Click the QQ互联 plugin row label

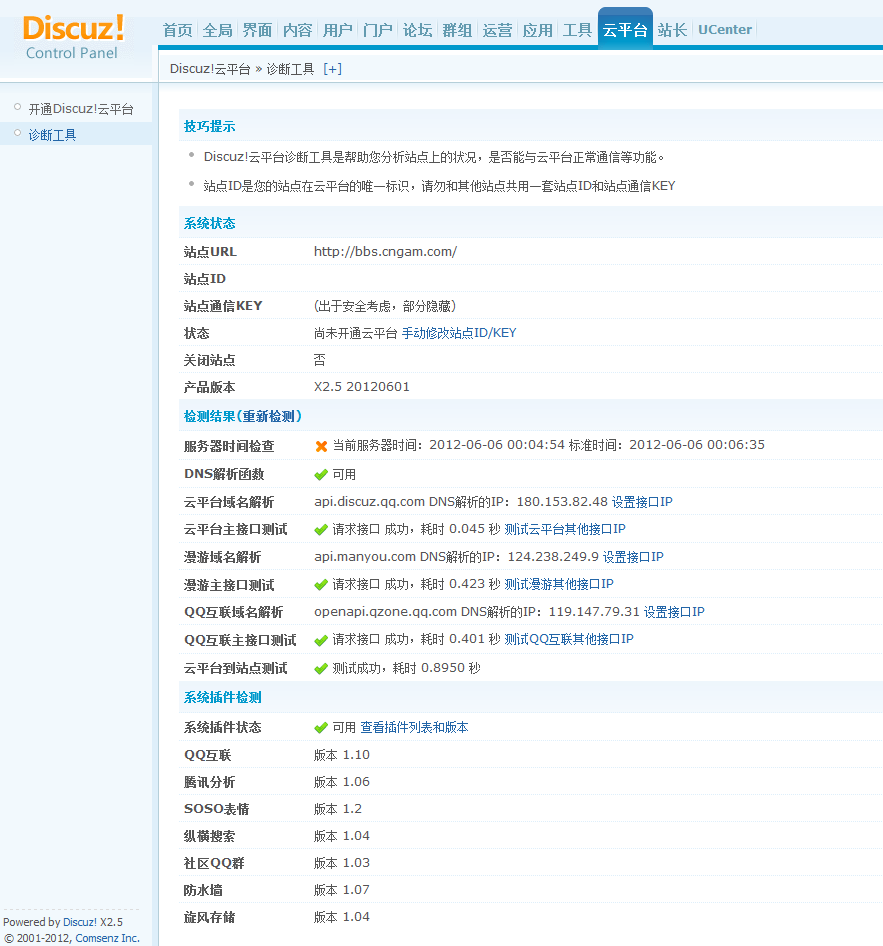coord(207,755)
